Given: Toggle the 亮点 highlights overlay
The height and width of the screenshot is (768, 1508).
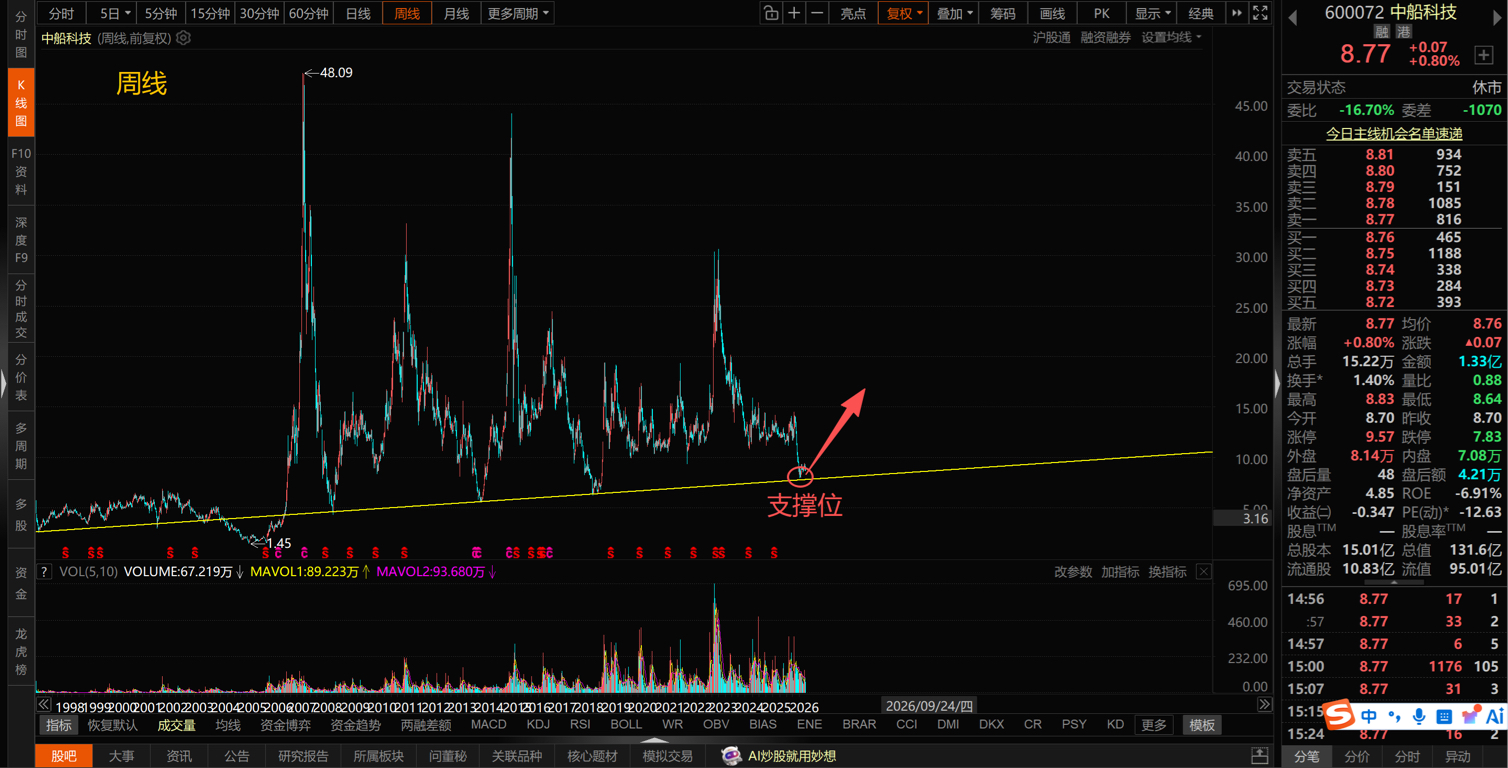Looking at the screenshot, I should 853,13.
